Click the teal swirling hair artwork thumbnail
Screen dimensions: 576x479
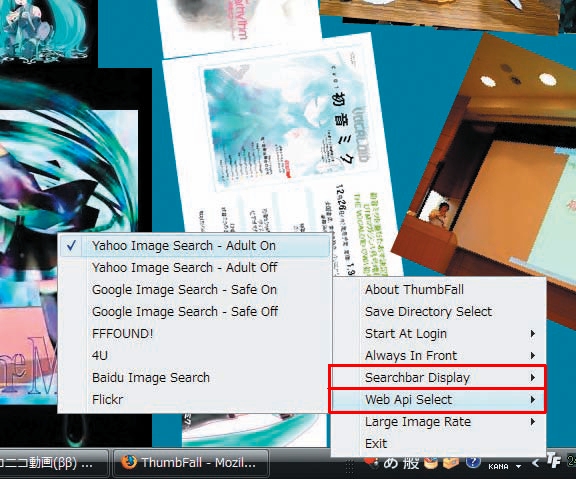68,173
